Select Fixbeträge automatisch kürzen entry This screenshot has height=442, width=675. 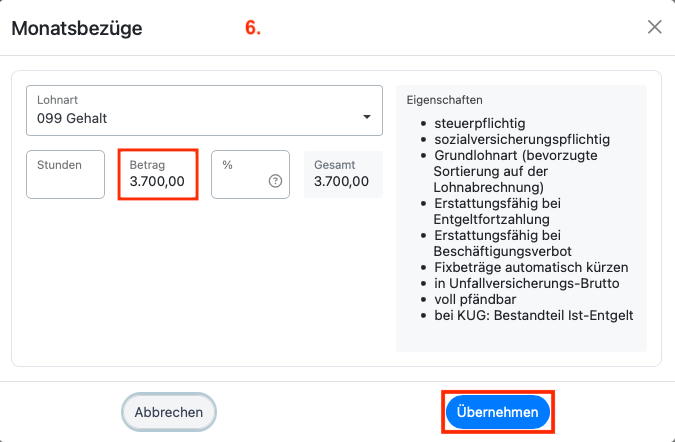531,267
